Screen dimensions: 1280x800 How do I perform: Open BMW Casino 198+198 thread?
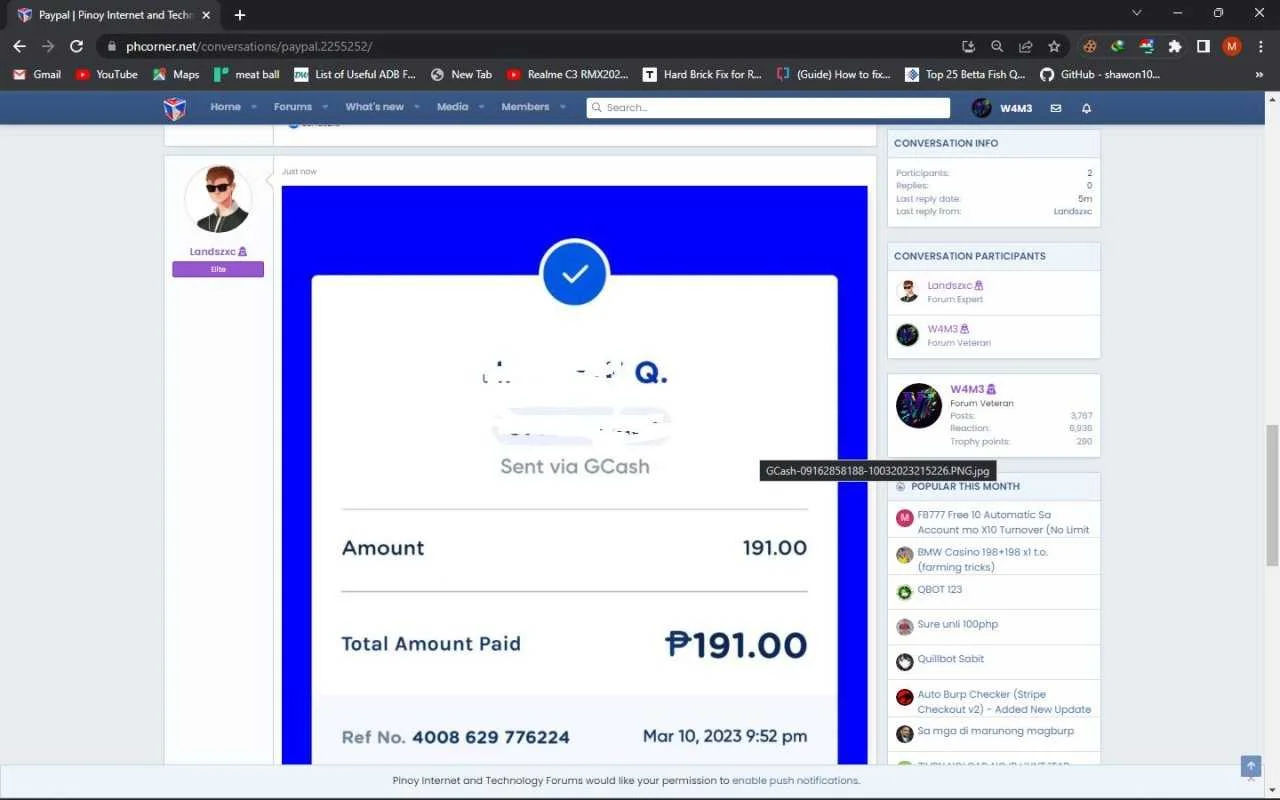982,559
